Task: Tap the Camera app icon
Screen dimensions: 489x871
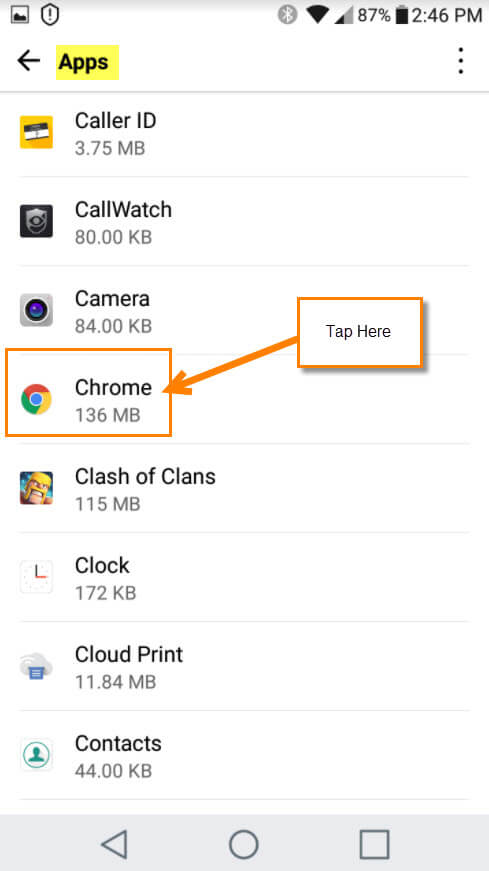Action: click(x=36, y=310)
